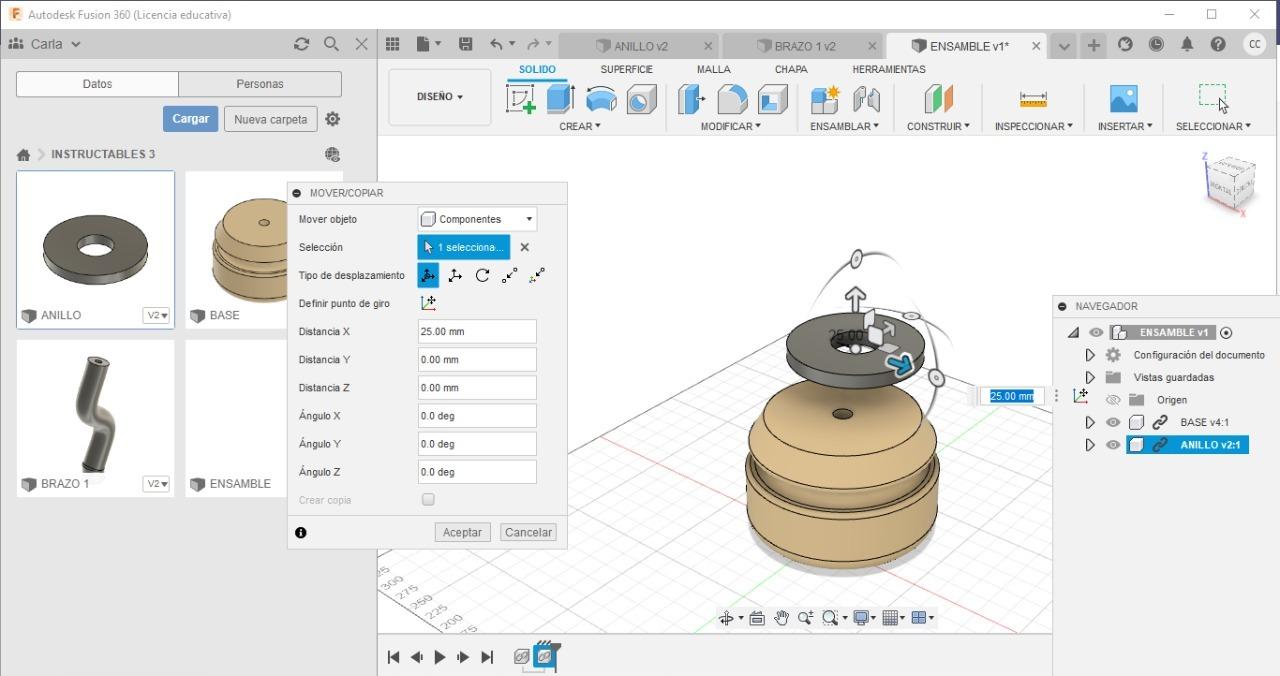
Task: Open the BRAZO 1 v2 document tab
Action: (x=803, y=46)
